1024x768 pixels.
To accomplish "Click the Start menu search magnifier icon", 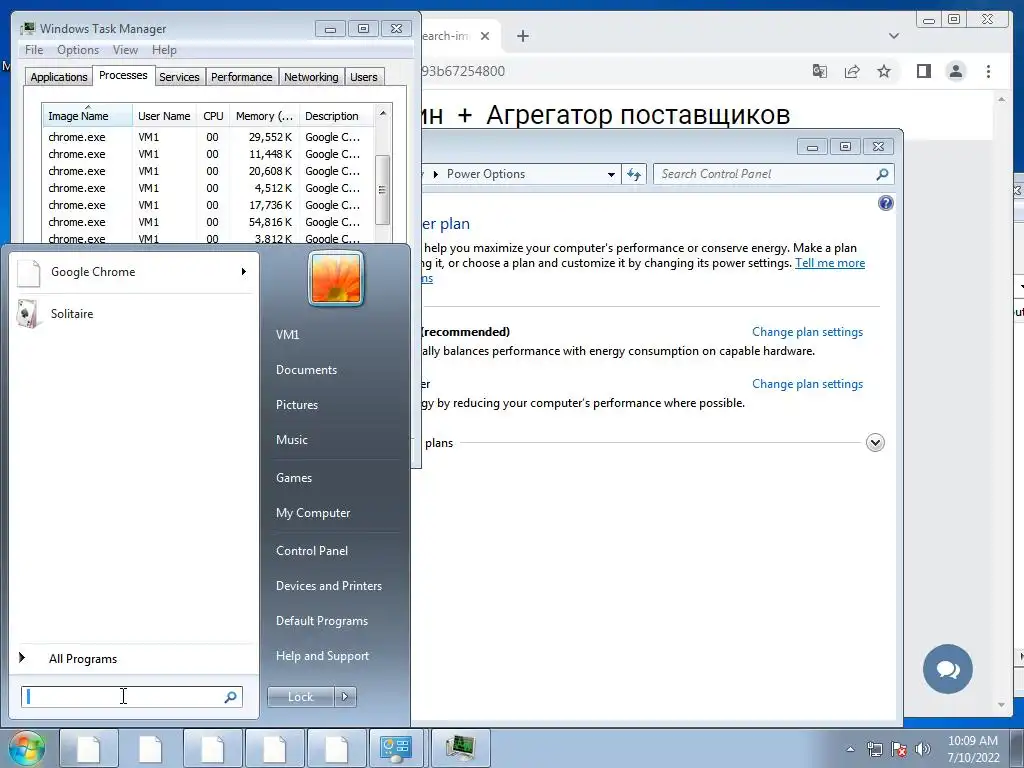I will (231, 697).
